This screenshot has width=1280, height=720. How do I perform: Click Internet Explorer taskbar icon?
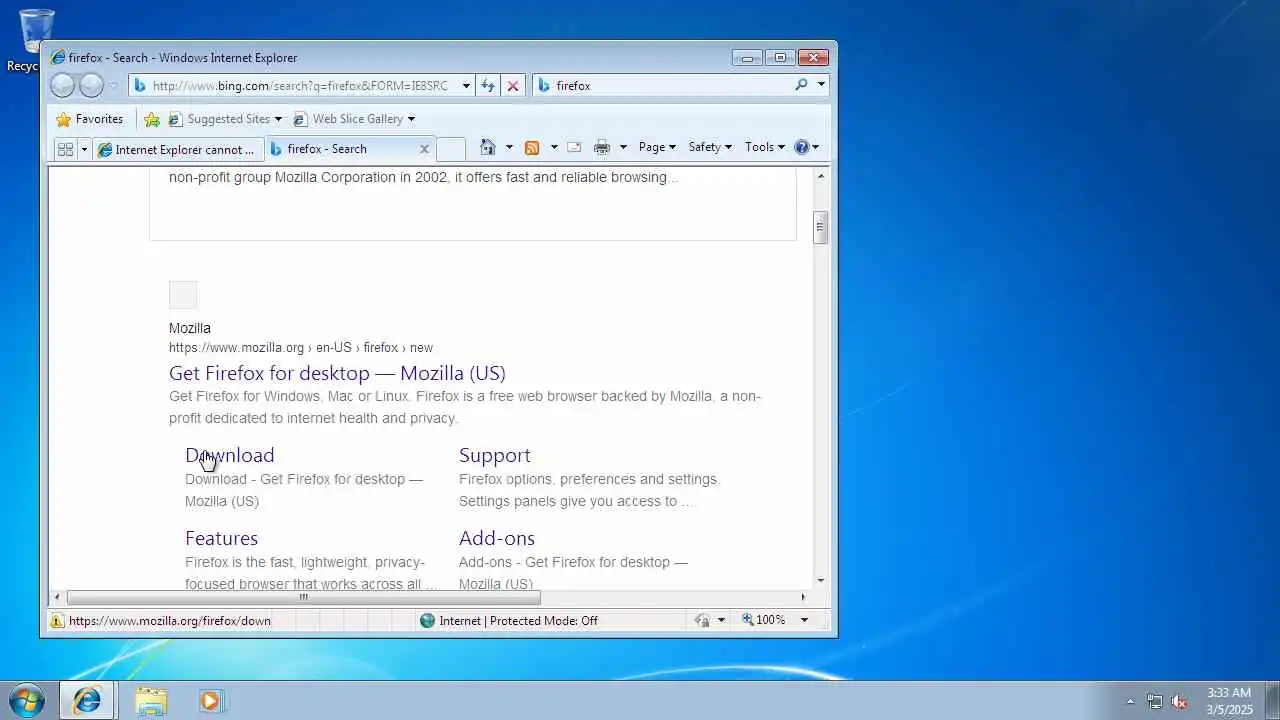click(x=87, y=701)
